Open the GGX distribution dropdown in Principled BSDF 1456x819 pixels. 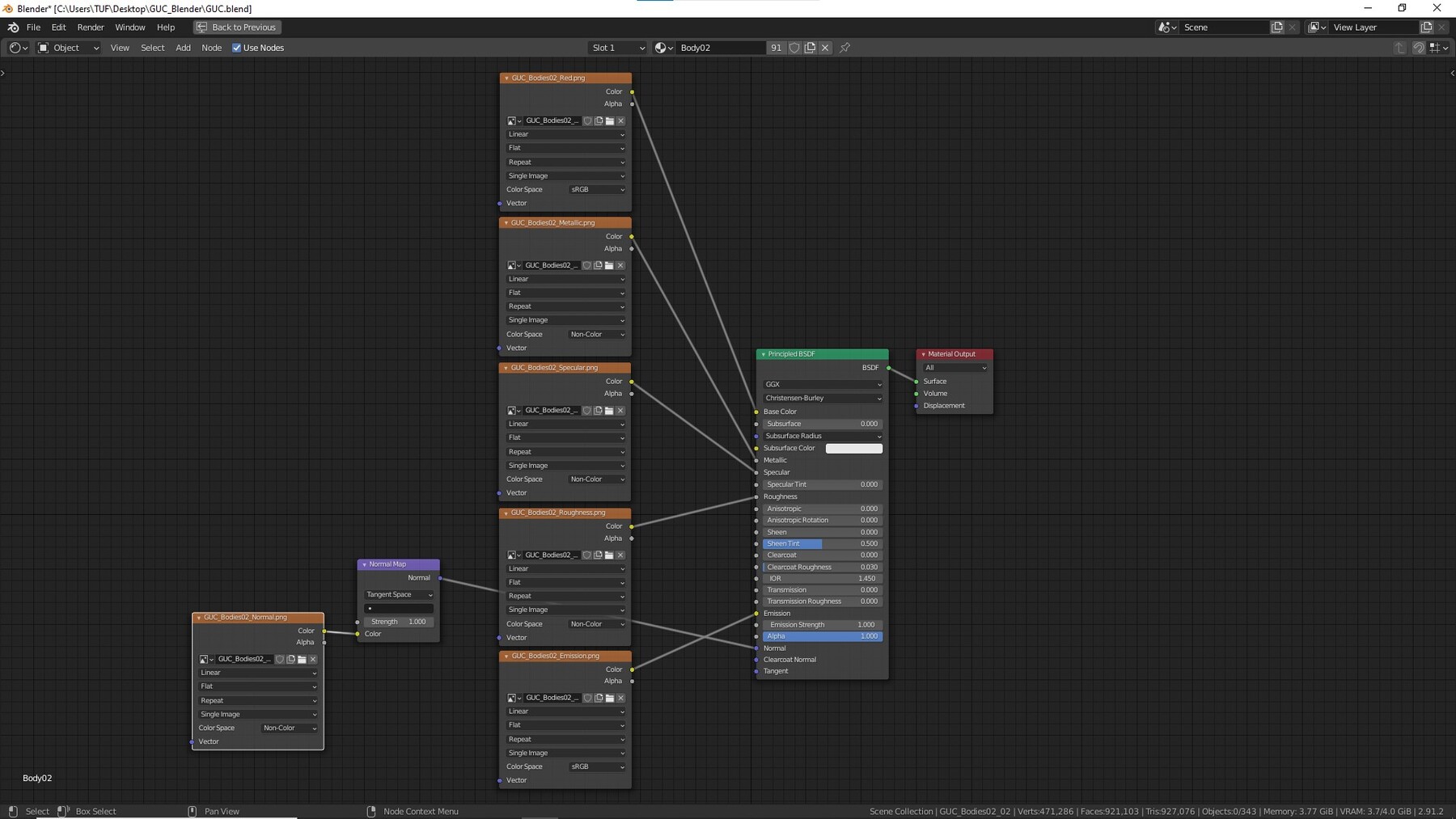(x=822, y=385)
